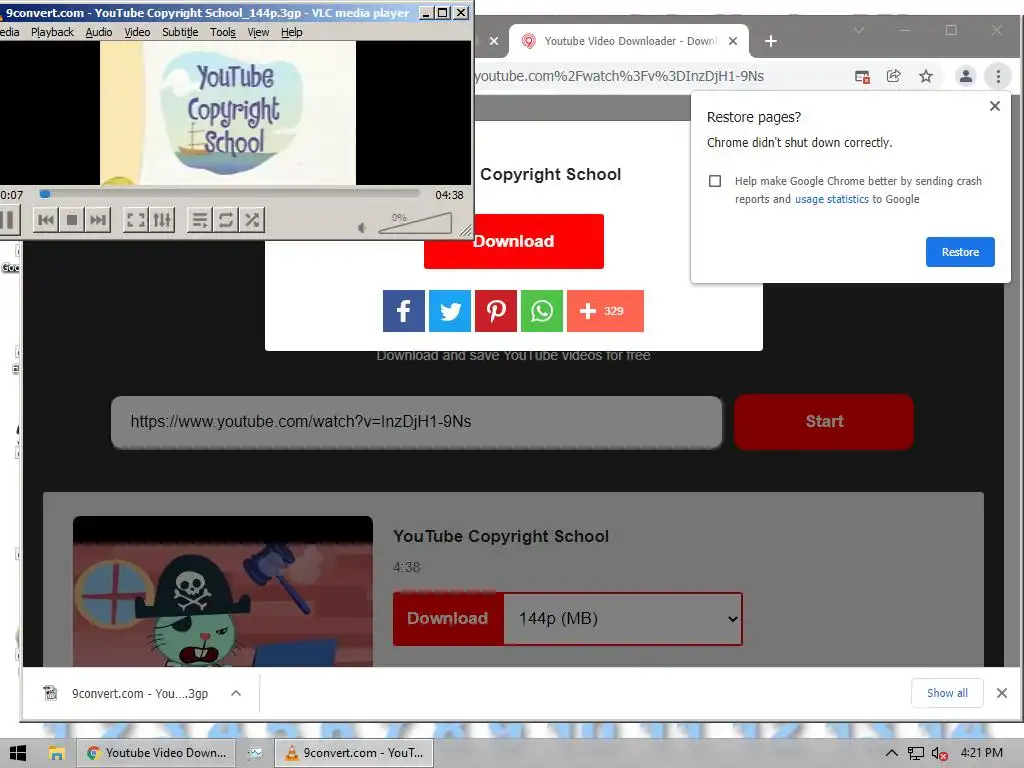Open the usage statistics link
The height and width of the screenshot is (768, 1024).
831,199
